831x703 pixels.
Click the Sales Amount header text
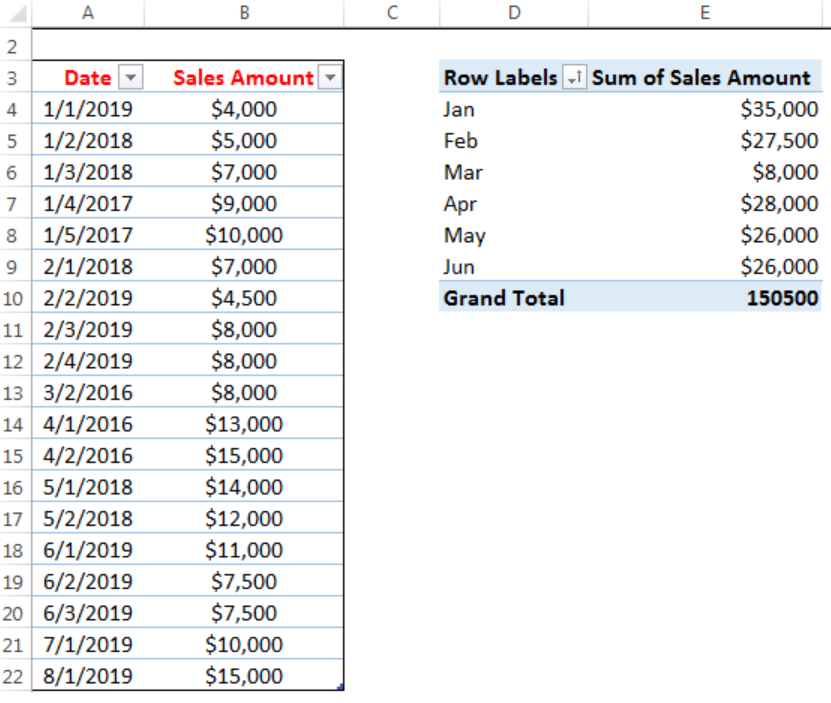pyautogui.click(x=243, y=78)
